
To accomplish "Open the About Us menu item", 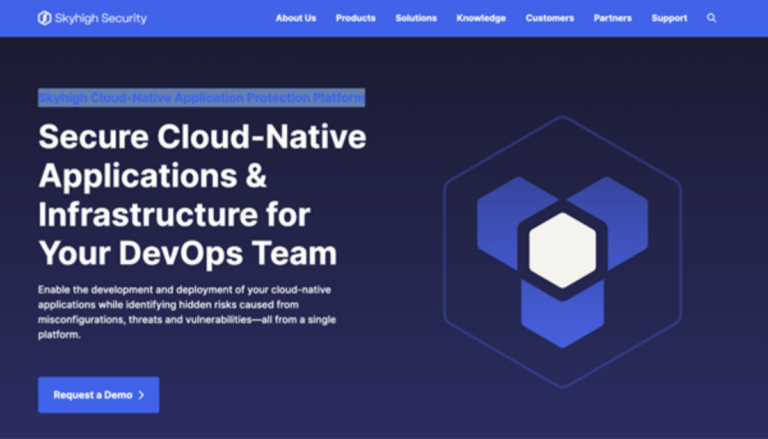I will pyautogui.click(x=296, y=18).
